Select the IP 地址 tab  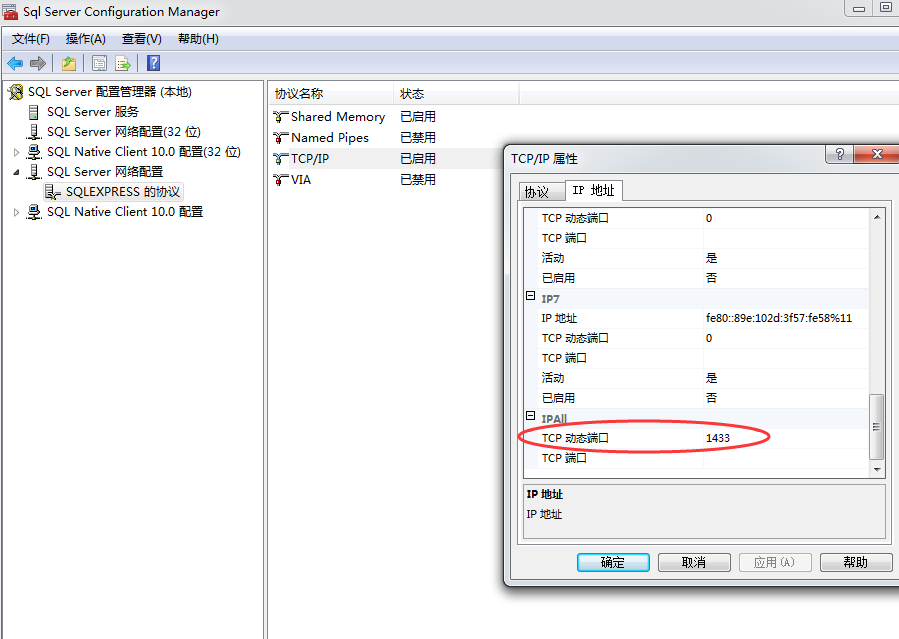pos(593,190)
